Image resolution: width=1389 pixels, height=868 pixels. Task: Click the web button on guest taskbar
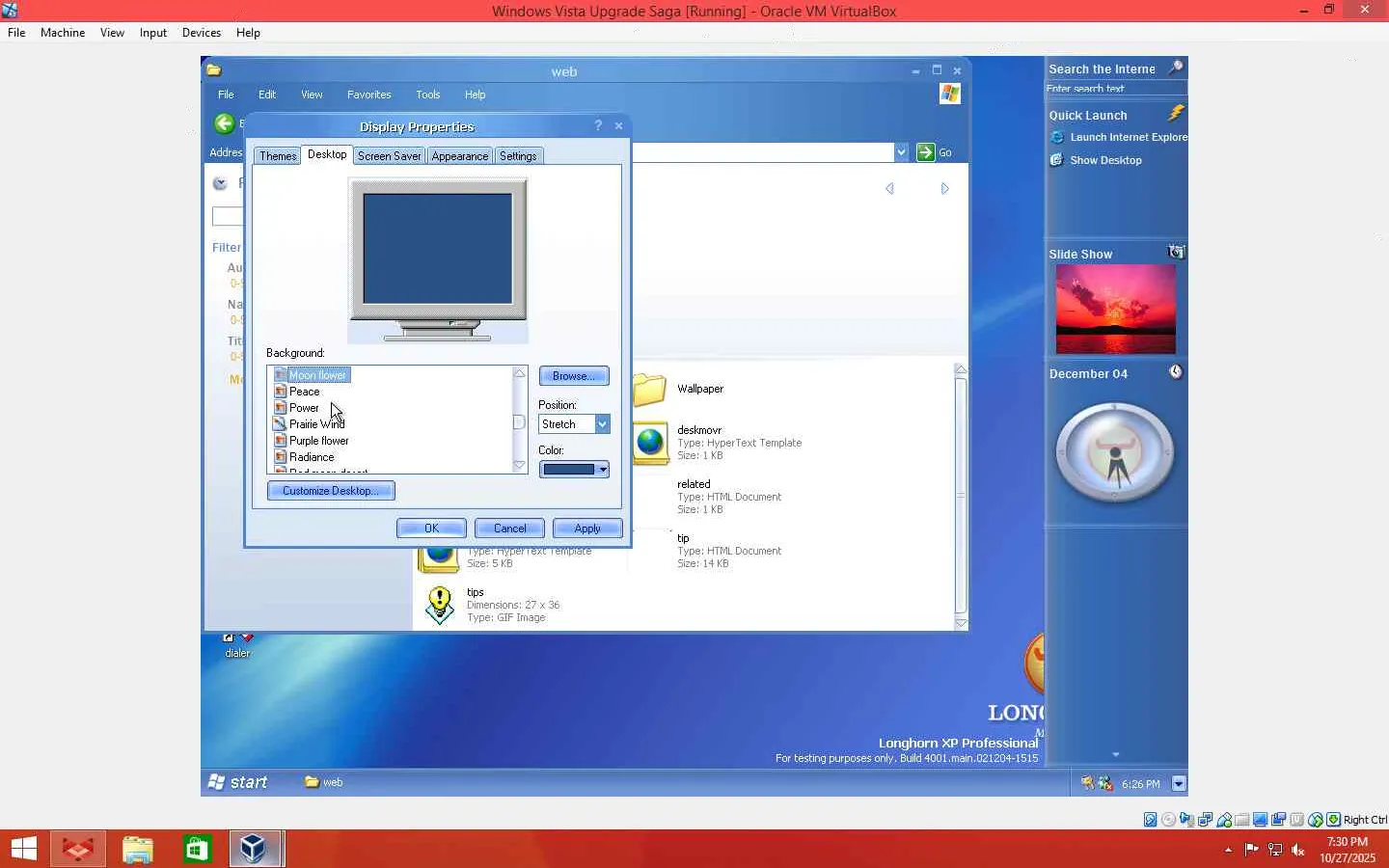click(x=324, y=782)
